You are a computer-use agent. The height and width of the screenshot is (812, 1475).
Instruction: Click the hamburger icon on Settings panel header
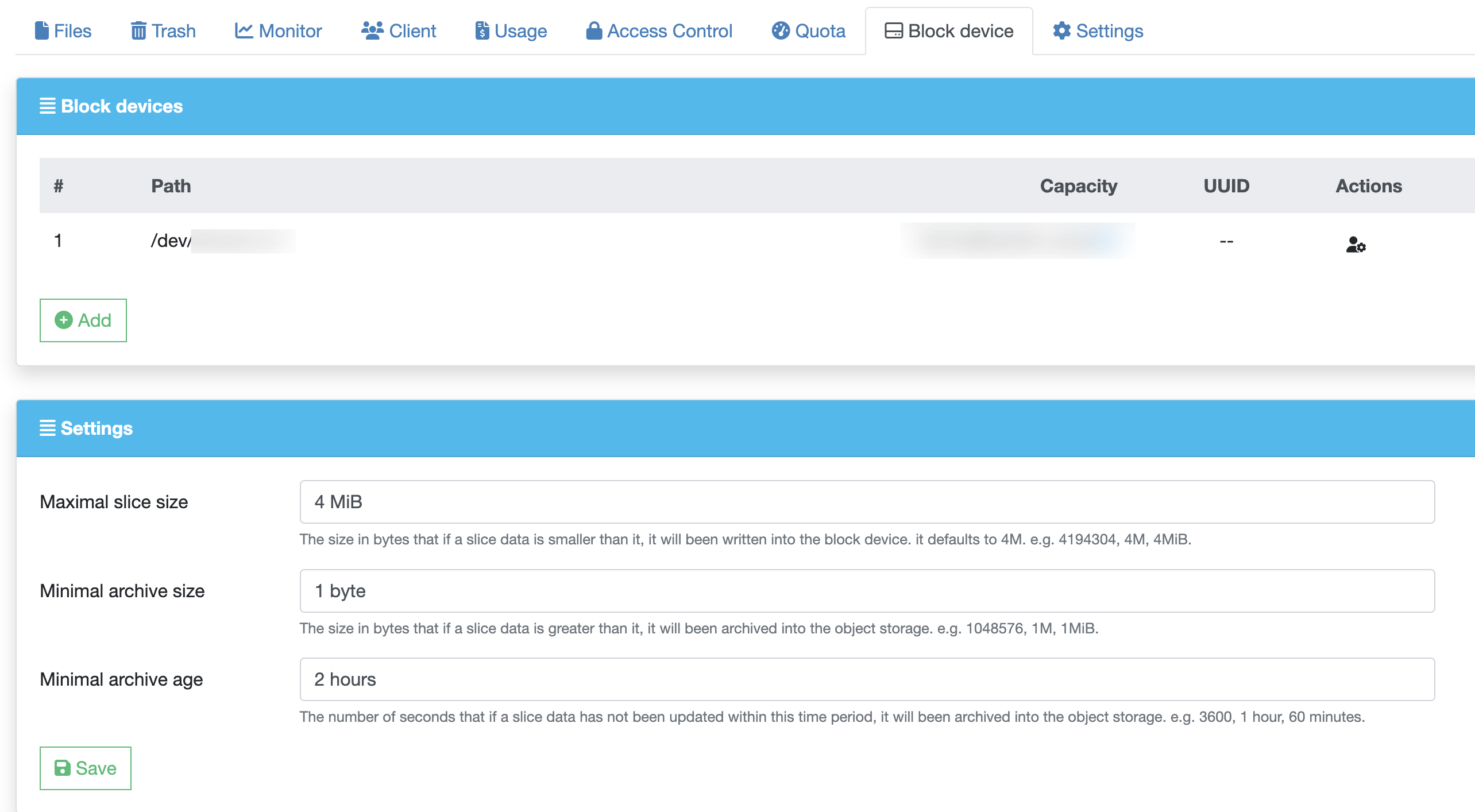pos(47,428)
